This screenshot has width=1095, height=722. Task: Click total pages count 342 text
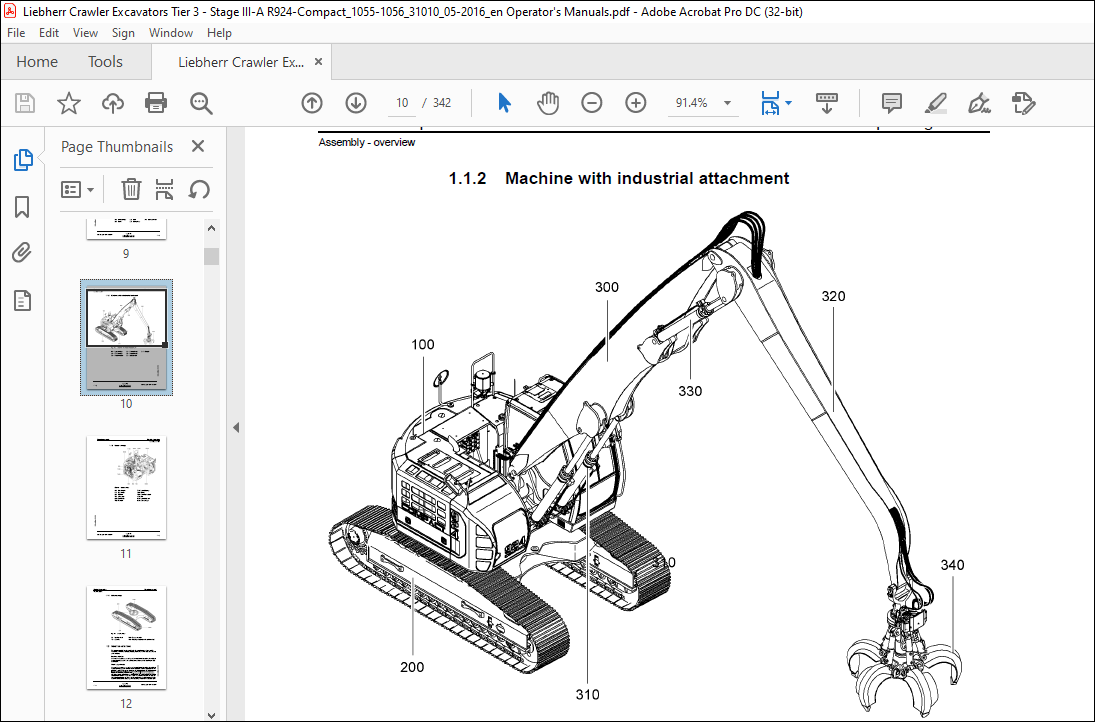point(442,103)
